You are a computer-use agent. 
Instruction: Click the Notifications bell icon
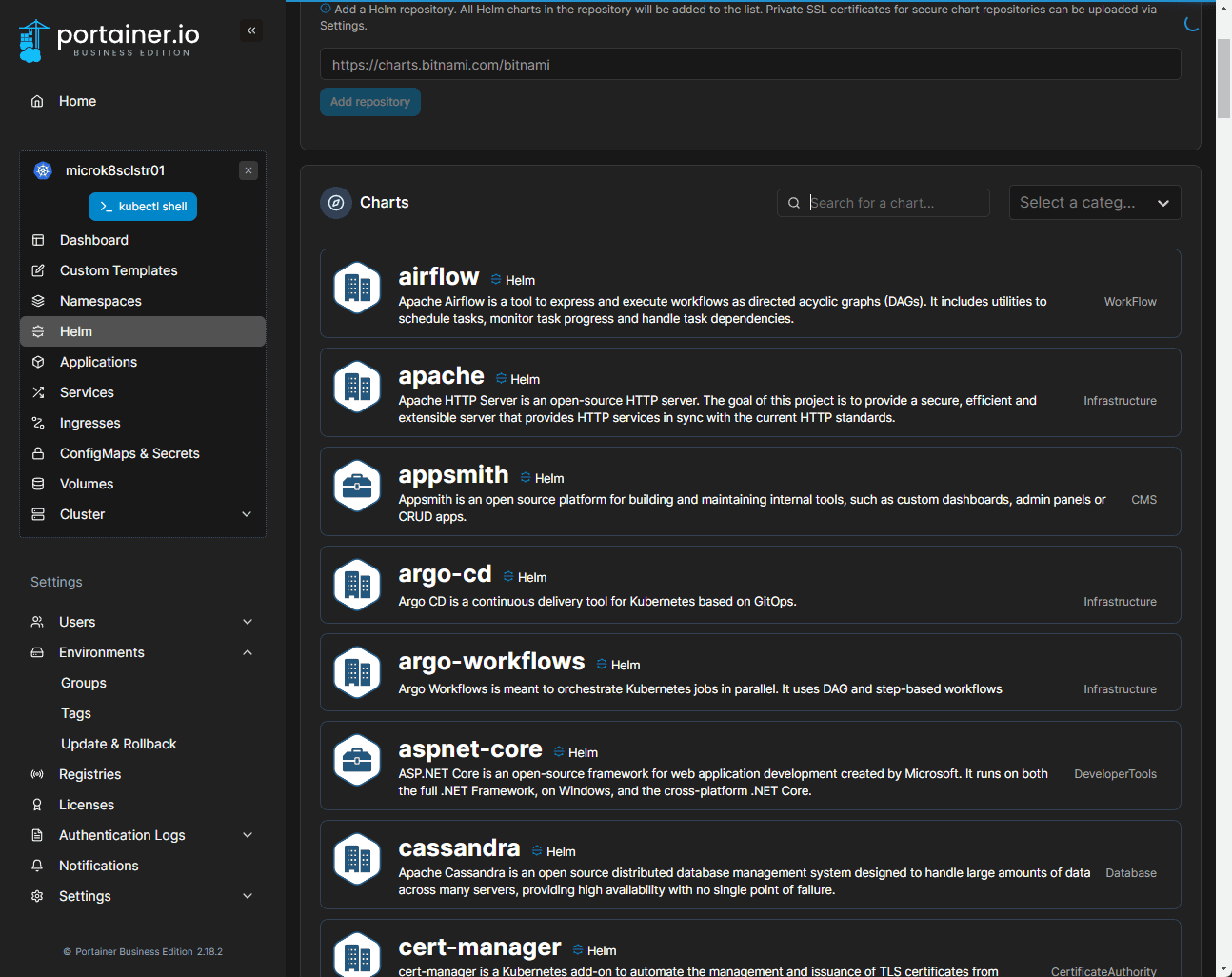click(x=37, y=866)
